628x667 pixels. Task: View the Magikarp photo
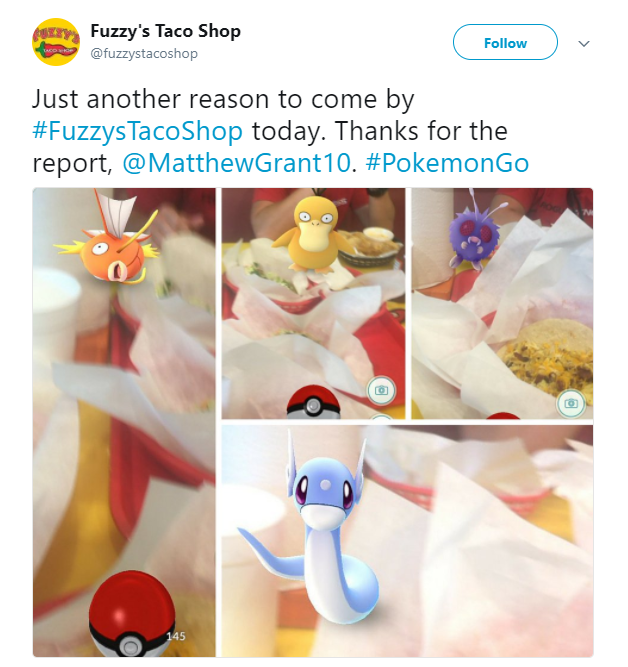point(124,422)
